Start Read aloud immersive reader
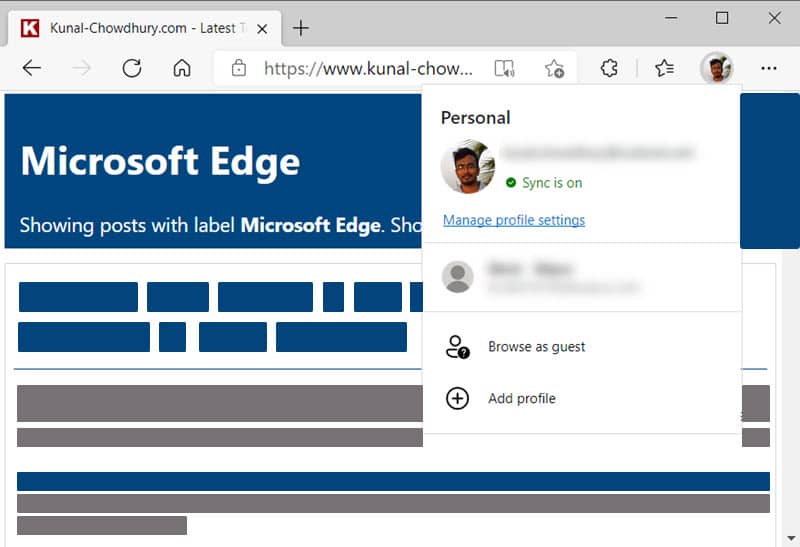Viewport: 800px width, 547px height. (x=504, y=68)
